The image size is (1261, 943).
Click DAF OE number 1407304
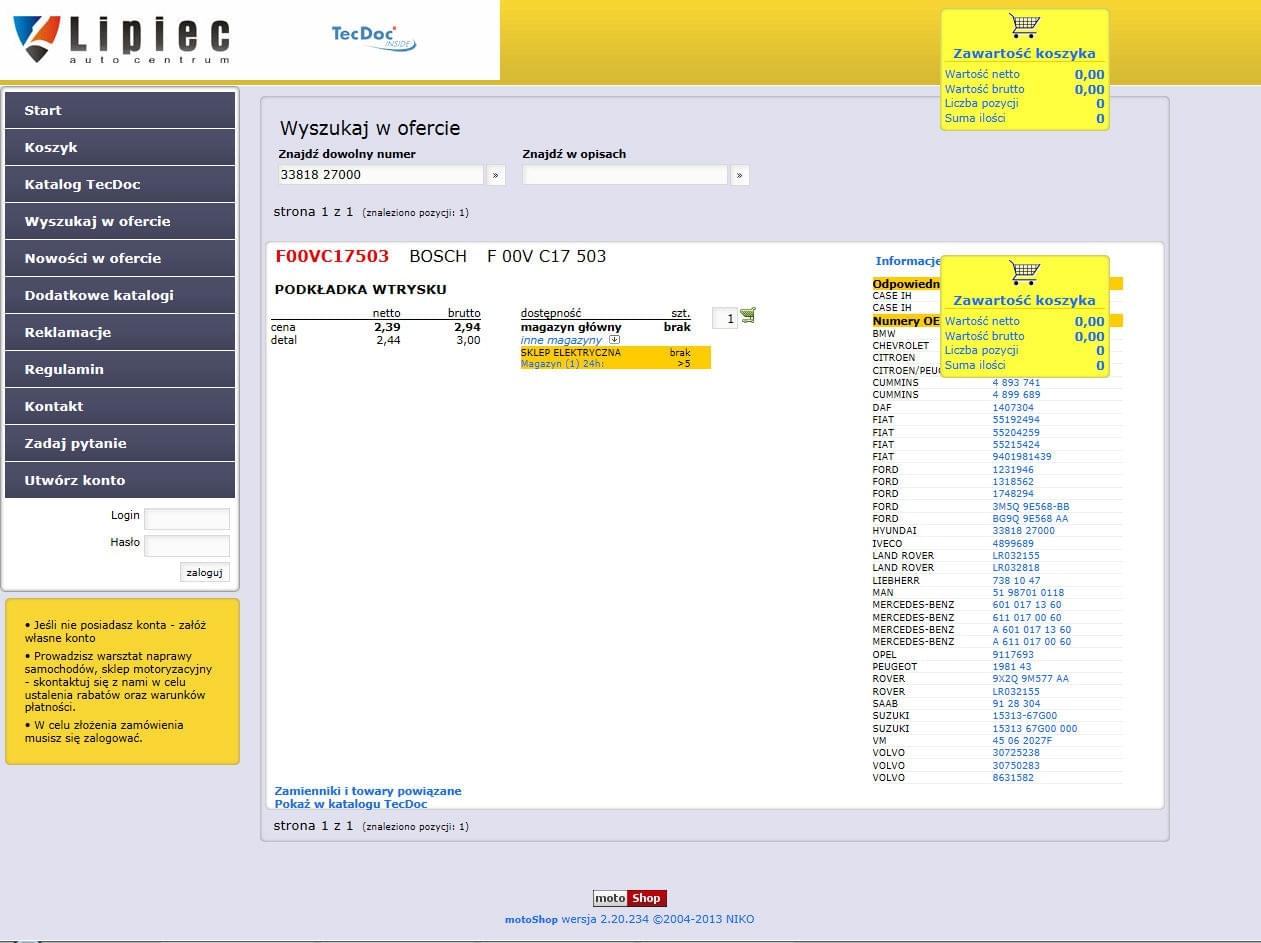click(1013, 408)
